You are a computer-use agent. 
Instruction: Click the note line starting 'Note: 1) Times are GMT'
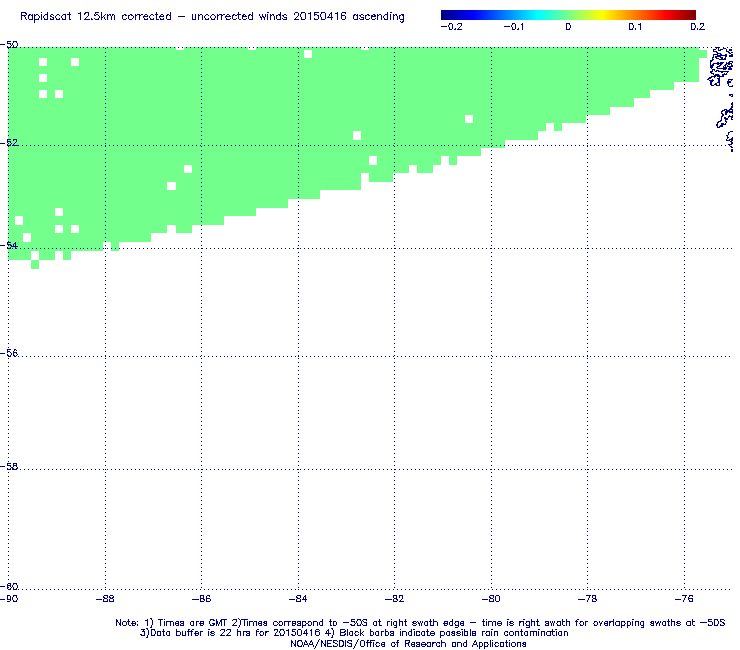pos(420,623)
